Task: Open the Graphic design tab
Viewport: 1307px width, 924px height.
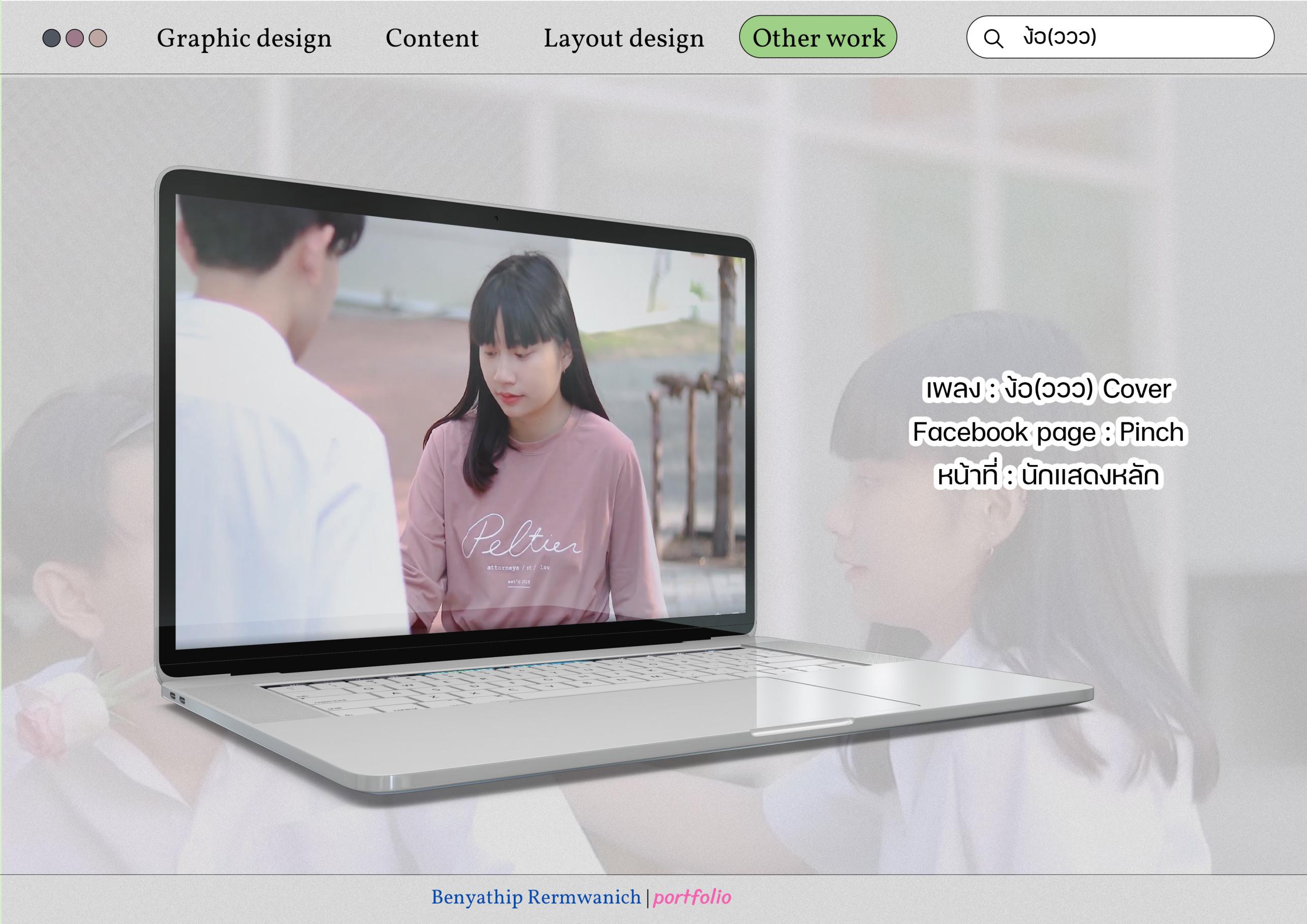Action: coord(243,38)
